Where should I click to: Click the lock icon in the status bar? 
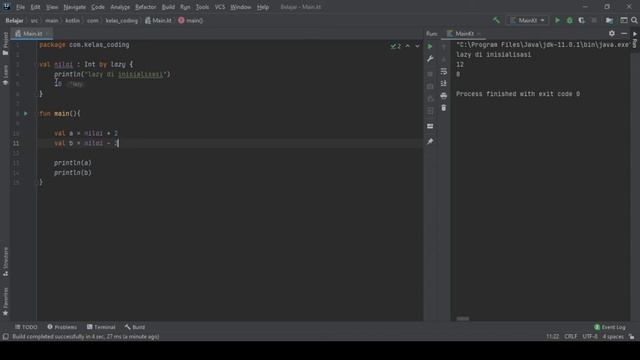[x=631, y=337]
